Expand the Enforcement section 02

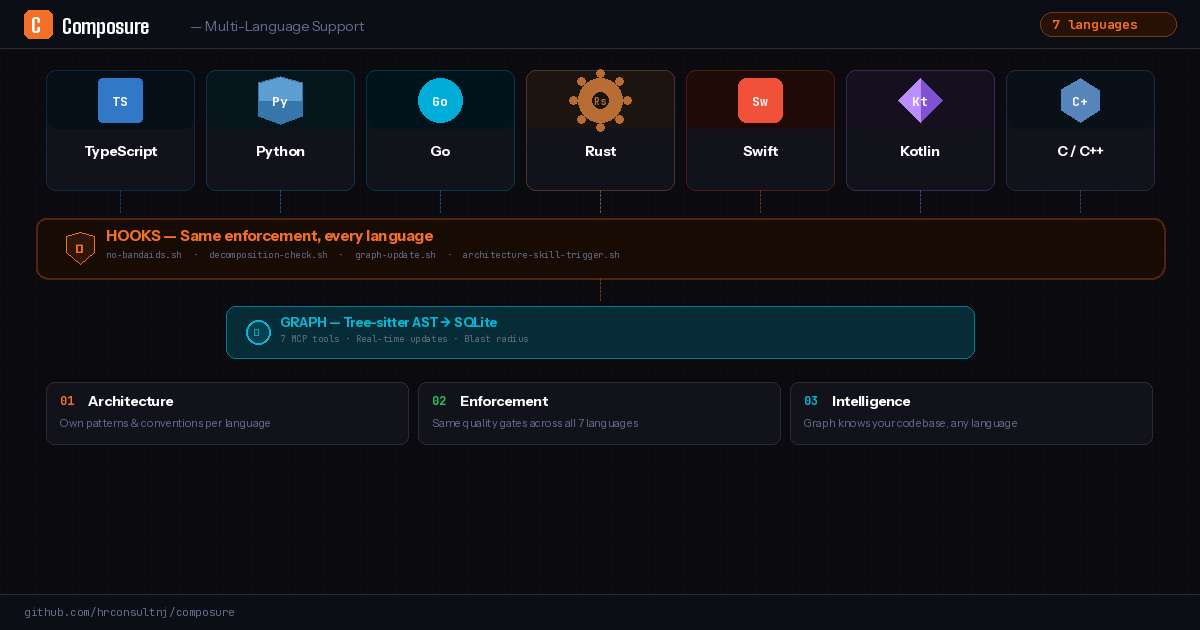599,412
